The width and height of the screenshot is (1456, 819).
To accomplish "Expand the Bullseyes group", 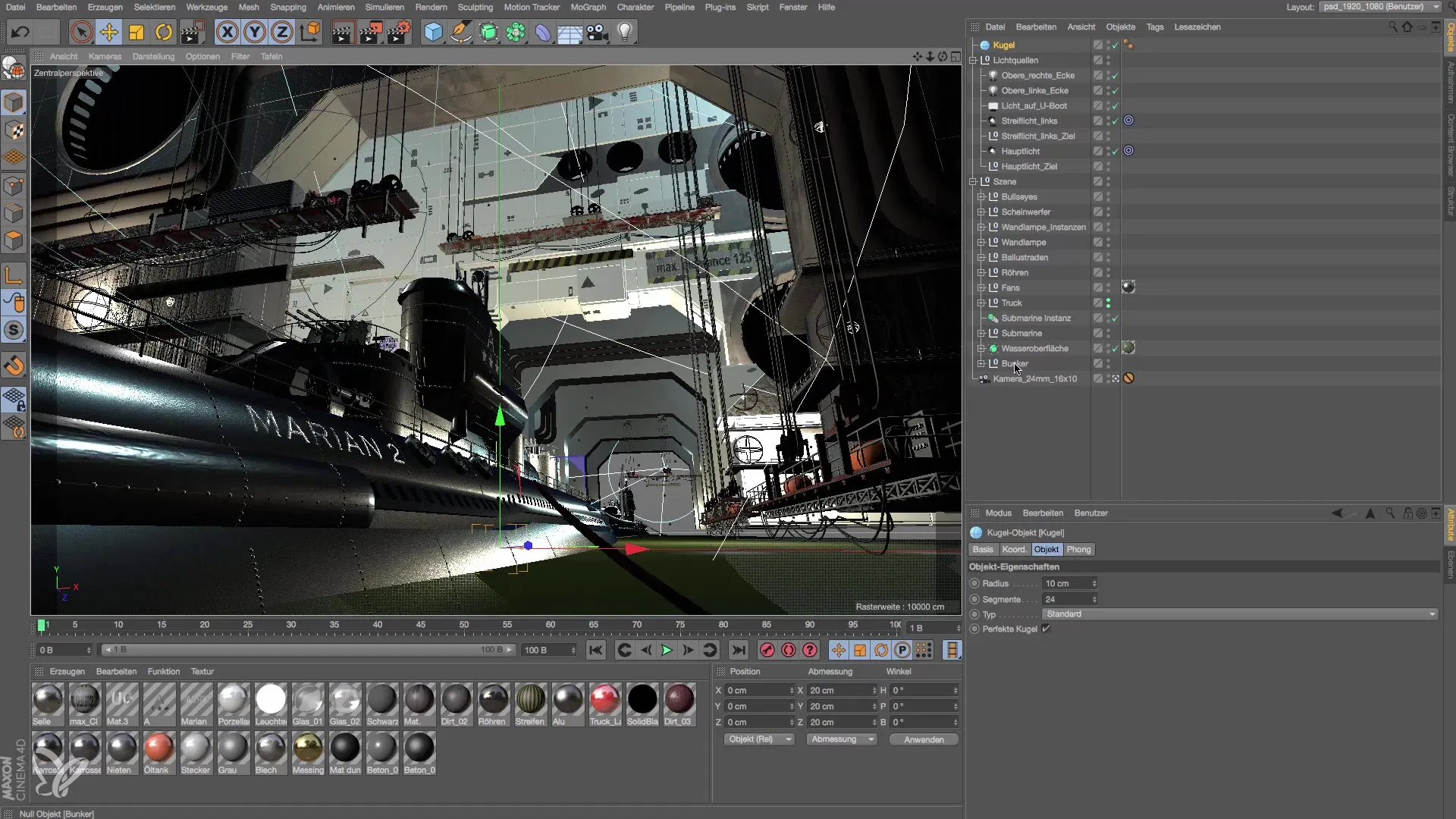I will [981, 196].
